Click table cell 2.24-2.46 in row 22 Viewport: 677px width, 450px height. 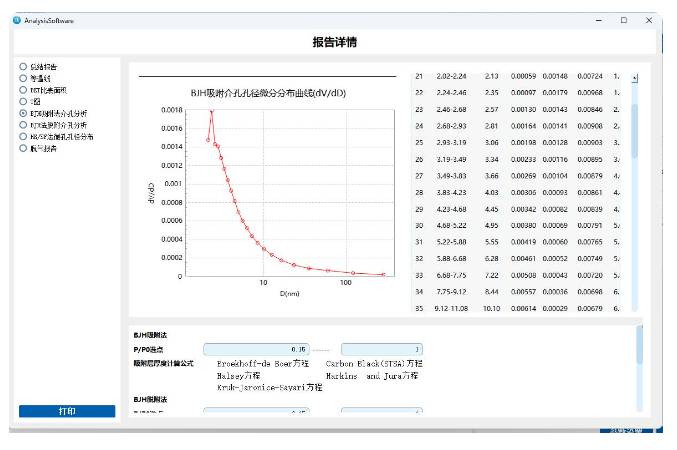pyautogui.click(x=451, y=92)
